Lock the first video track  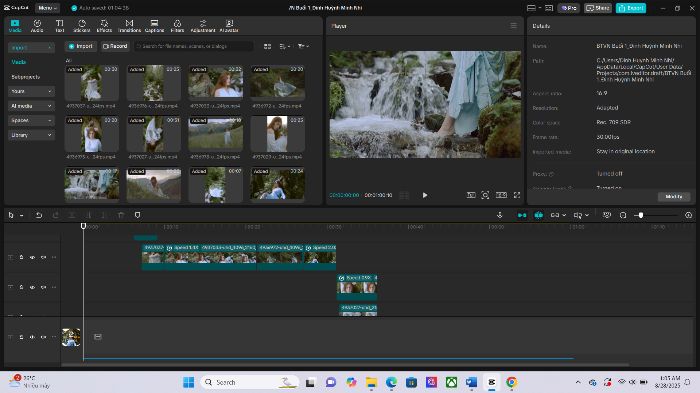(x=21, y=257)
